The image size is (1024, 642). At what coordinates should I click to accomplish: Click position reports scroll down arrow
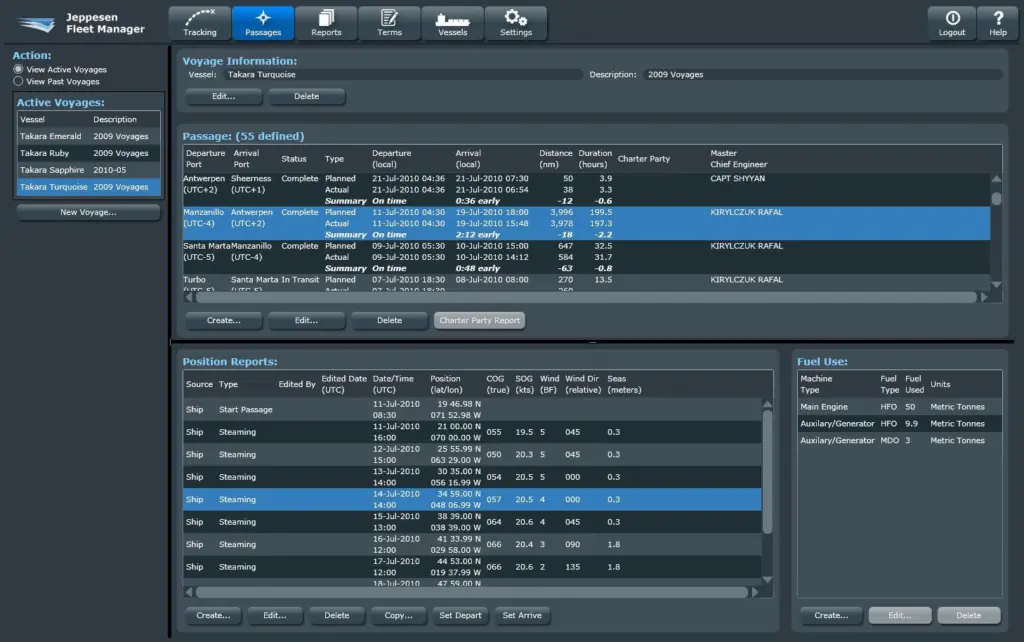tap(767, 579)
